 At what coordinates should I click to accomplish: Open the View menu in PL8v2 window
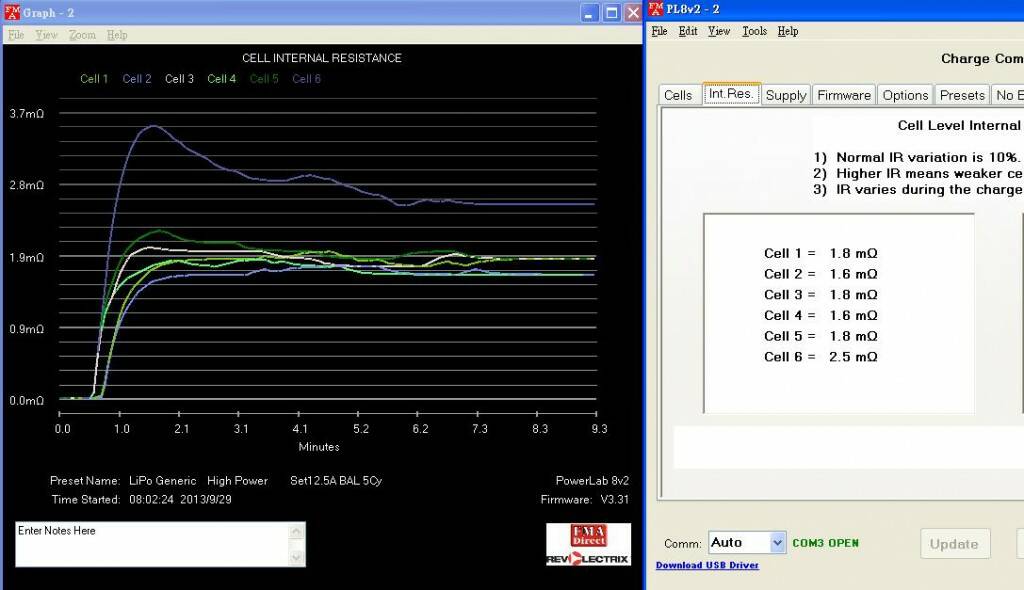[719, 31]
